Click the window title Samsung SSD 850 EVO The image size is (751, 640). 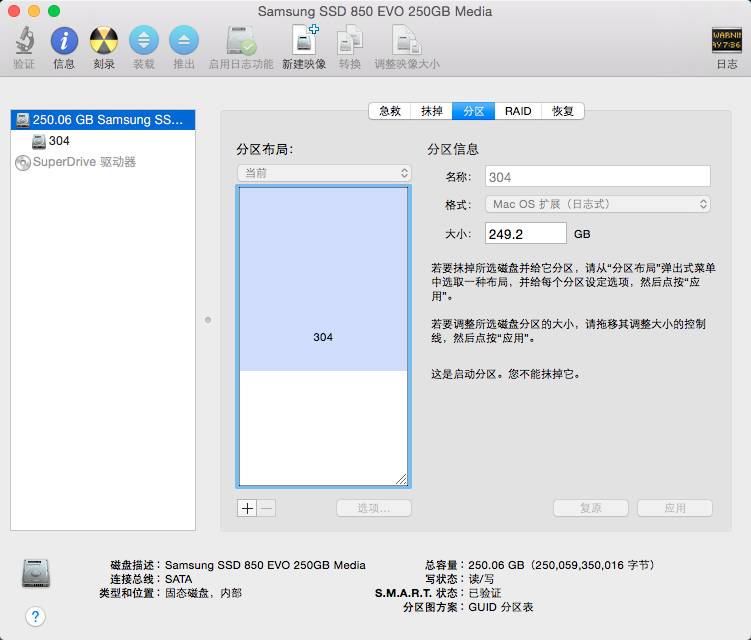[375, 11]
